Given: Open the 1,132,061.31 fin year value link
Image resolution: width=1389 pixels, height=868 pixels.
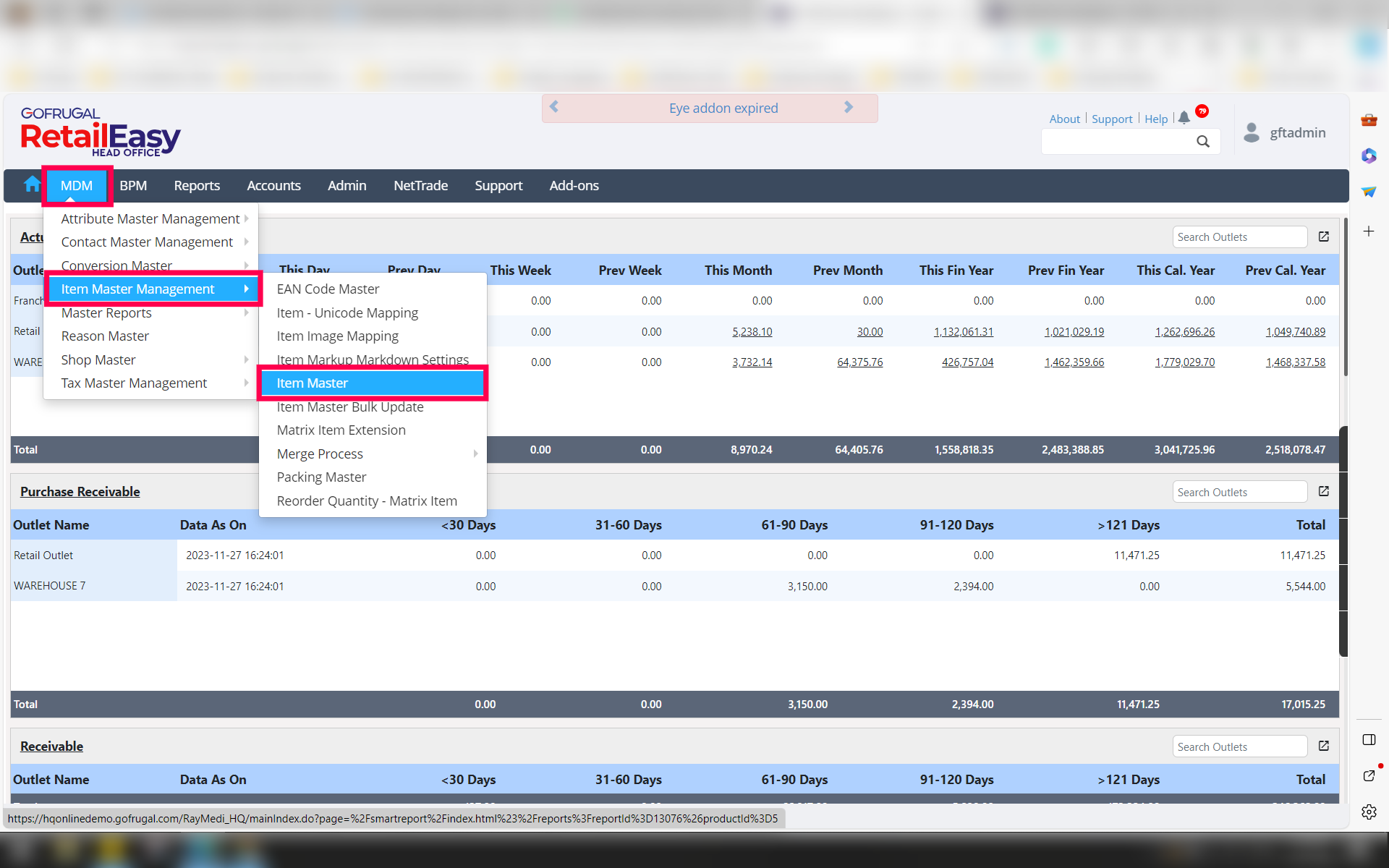Looking at the screenshot, I should [x=963, y=332].
